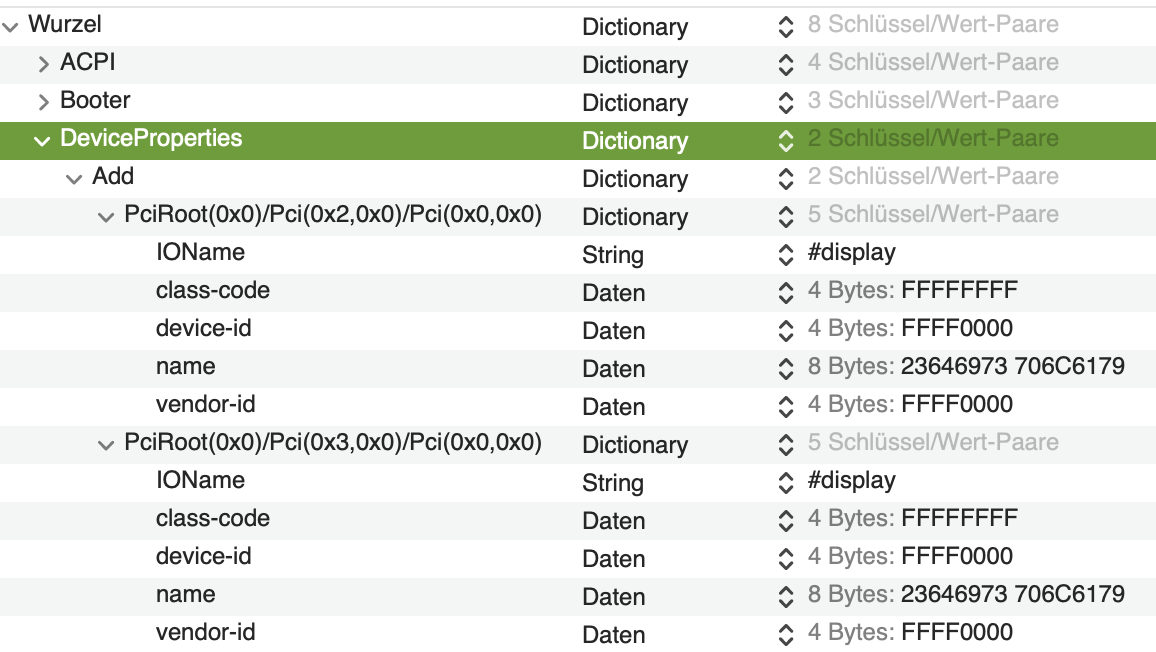Edit the first name value 23646973 706C6179
Screen dimensions: 1156x652
[1012, 367]
